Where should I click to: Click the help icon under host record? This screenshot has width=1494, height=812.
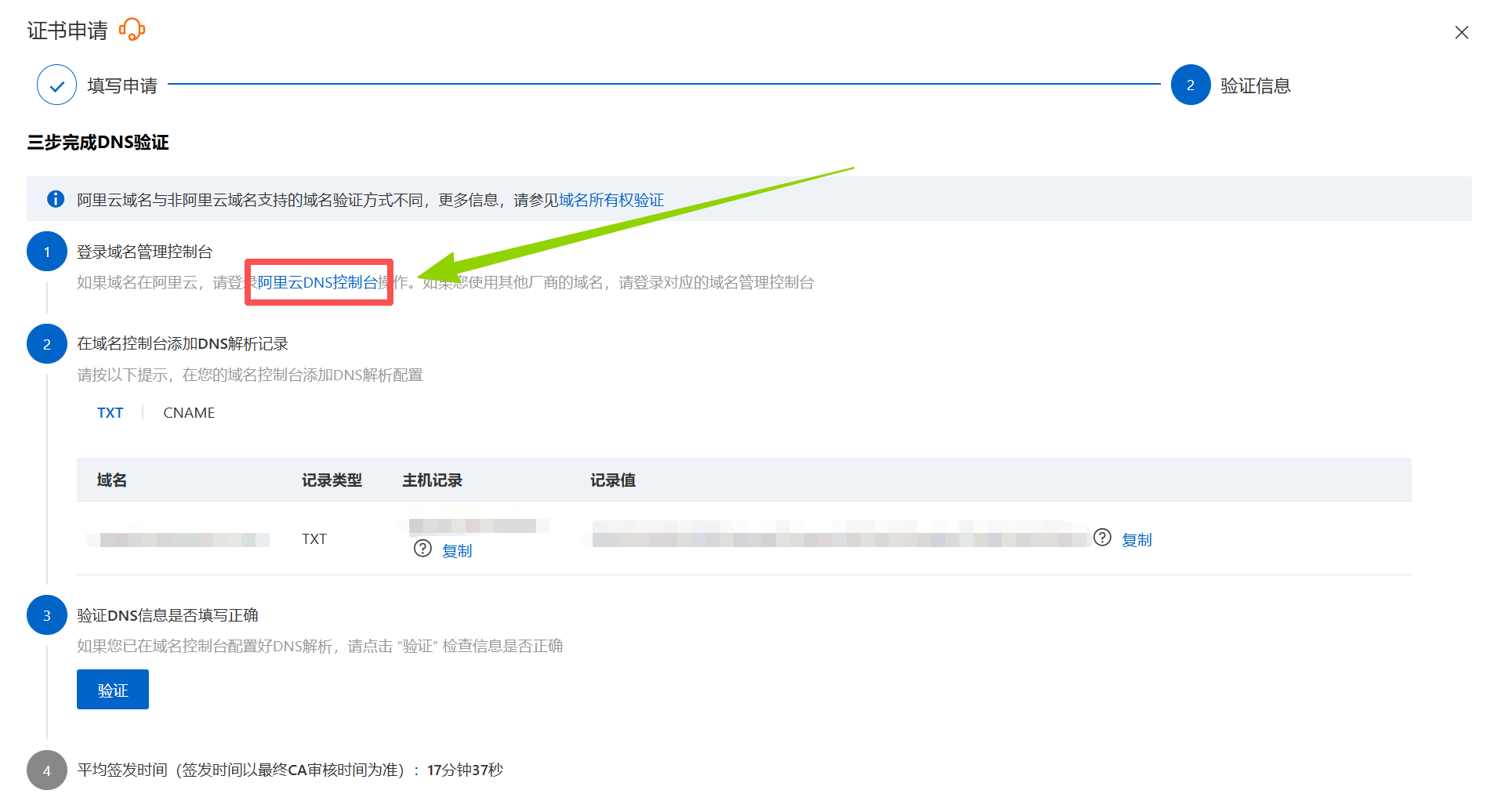click(422, 549)
